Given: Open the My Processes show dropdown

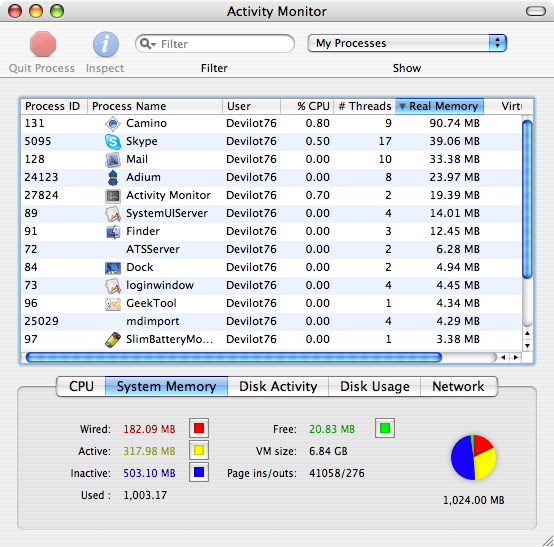Looking at the screenshot, I should pos(407,43).
